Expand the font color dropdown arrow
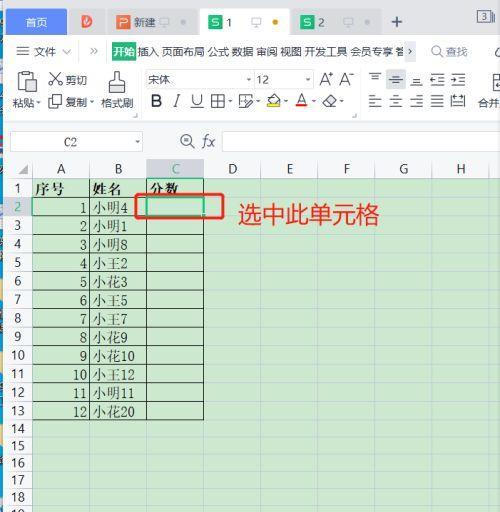This screenshot has width=500, height=512. coord(314,101)
